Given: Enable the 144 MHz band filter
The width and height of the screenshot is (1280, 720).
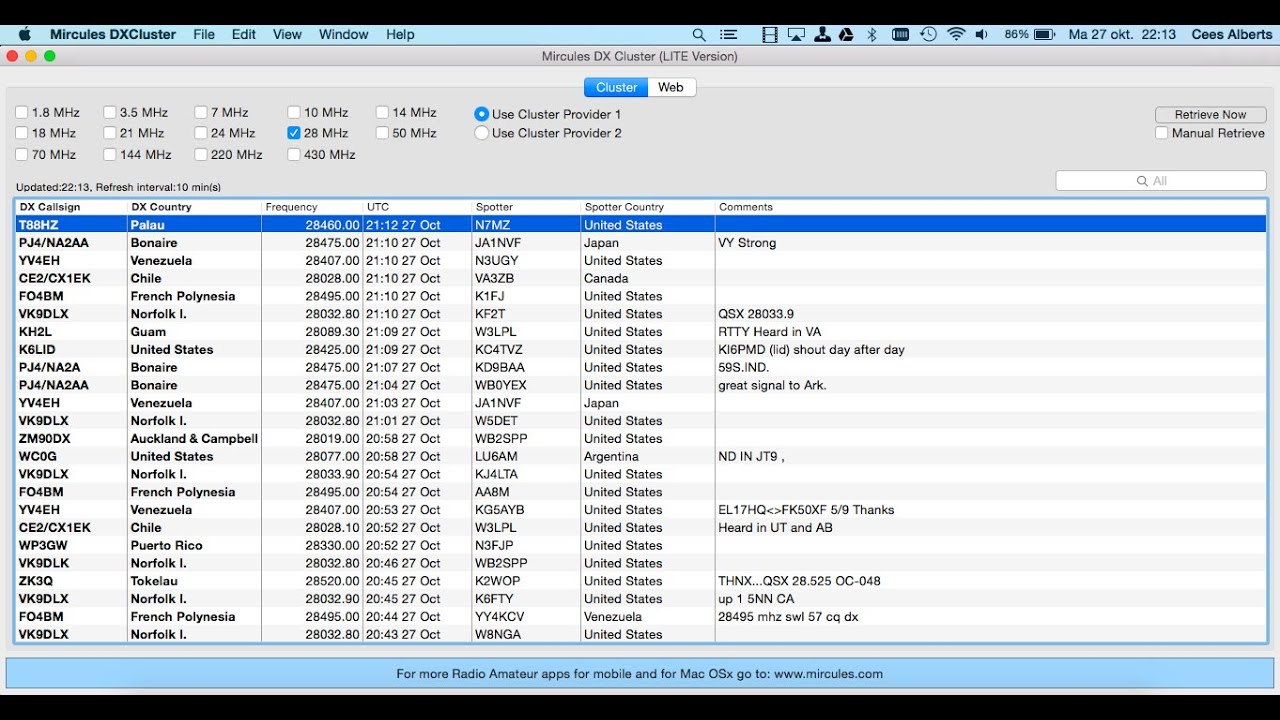Looking at the screenshot, I should pos(110,155).
